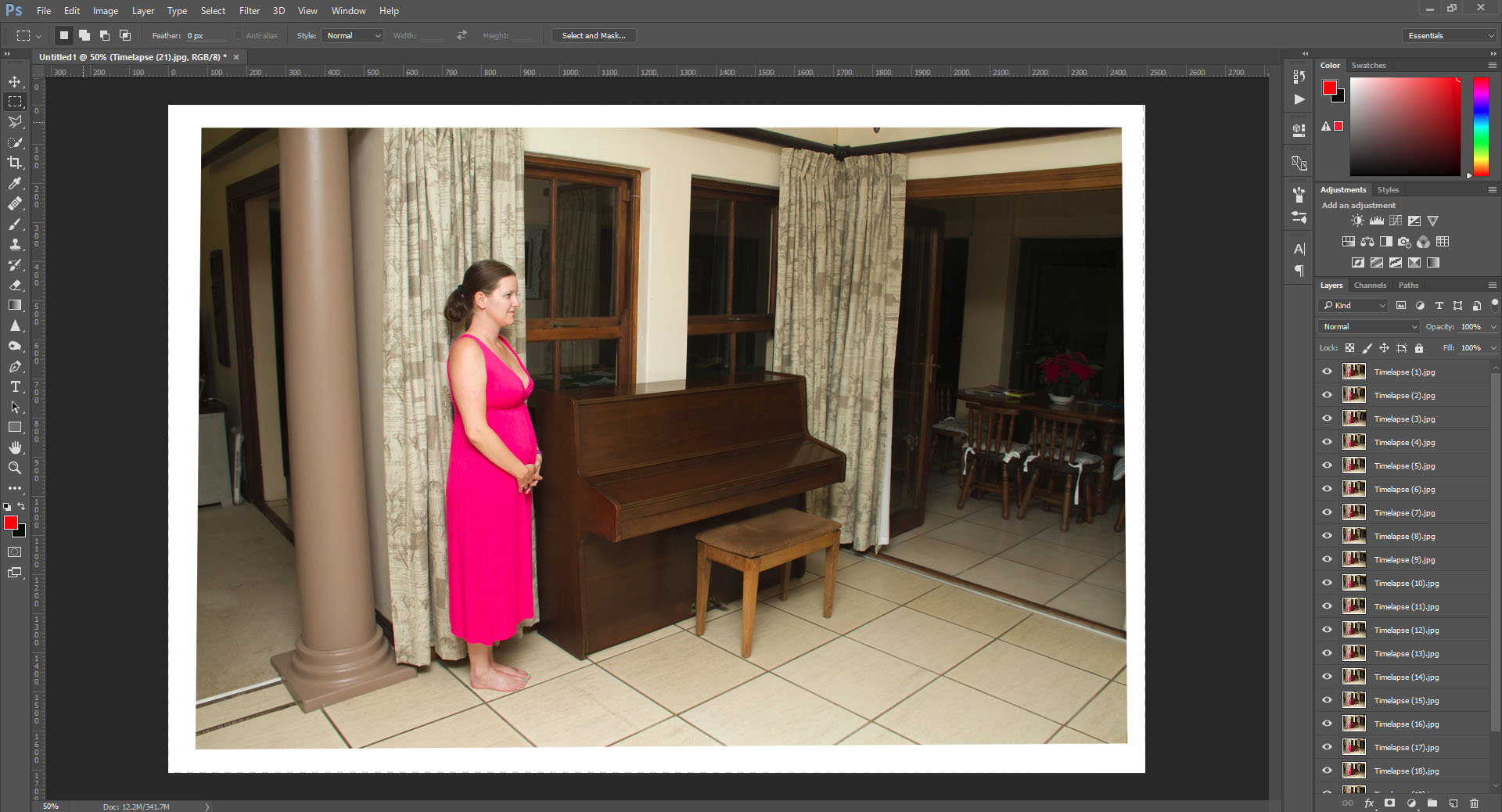1502x812 pixels.
Task: Open the Essentials workspace dropdown
Action: pyautogui.click(x=1449, y=35)
